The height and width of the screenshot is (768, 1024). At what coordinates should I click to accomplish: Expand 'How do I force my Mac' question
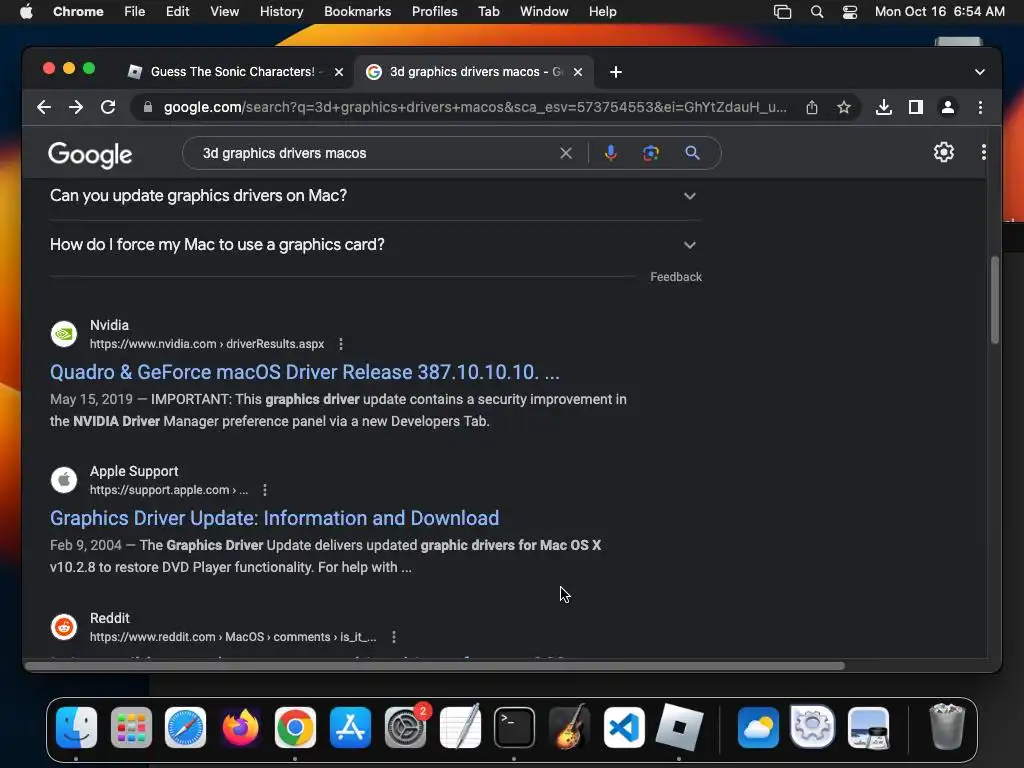(376, 245)
